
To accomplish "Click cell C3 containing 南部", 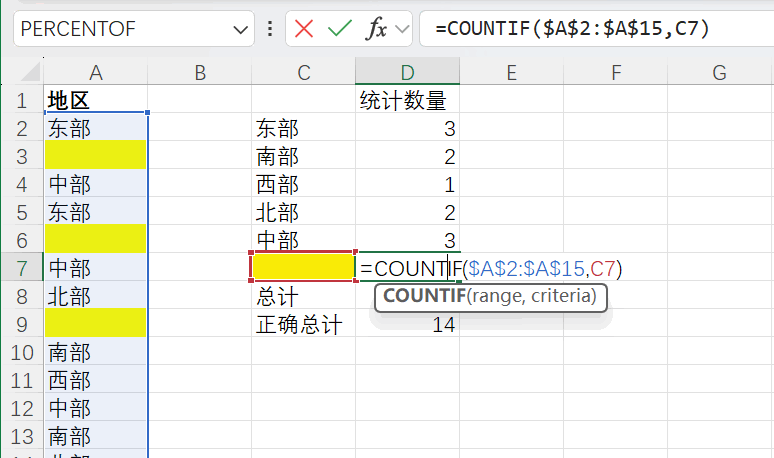I will 304,156.
